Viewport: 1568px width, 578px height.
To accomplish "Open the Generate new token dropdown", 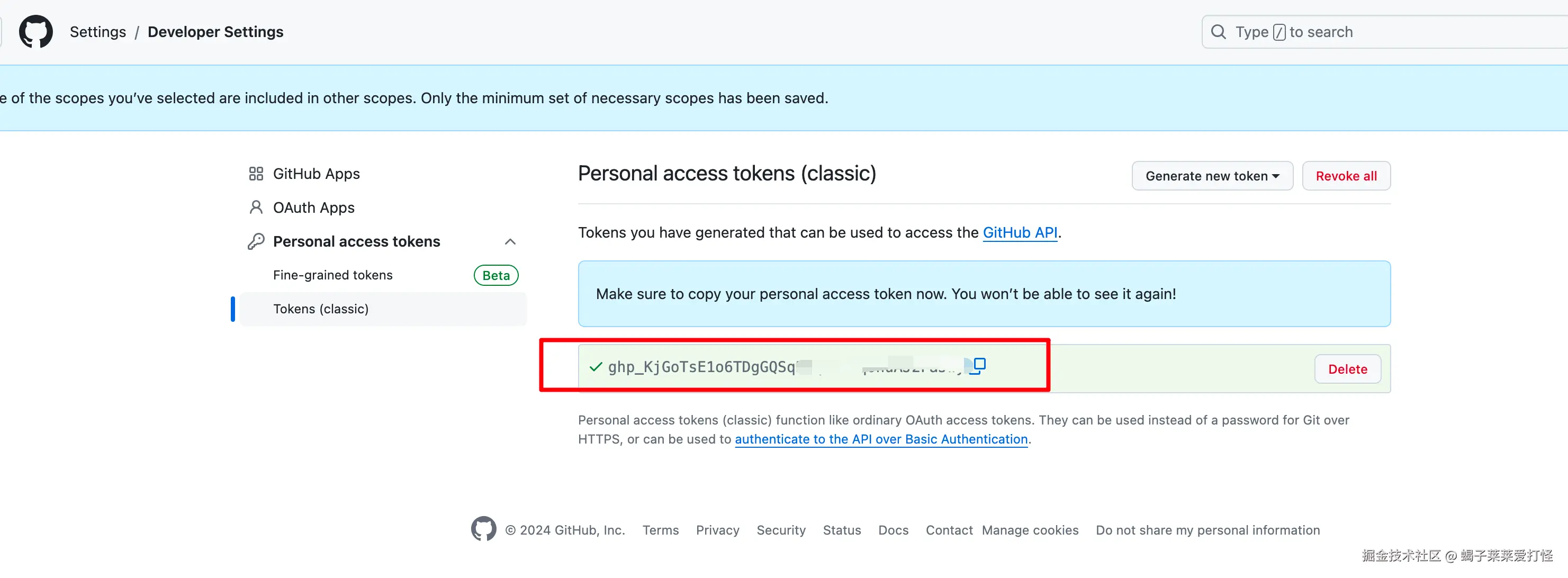I will point(1211,176).
